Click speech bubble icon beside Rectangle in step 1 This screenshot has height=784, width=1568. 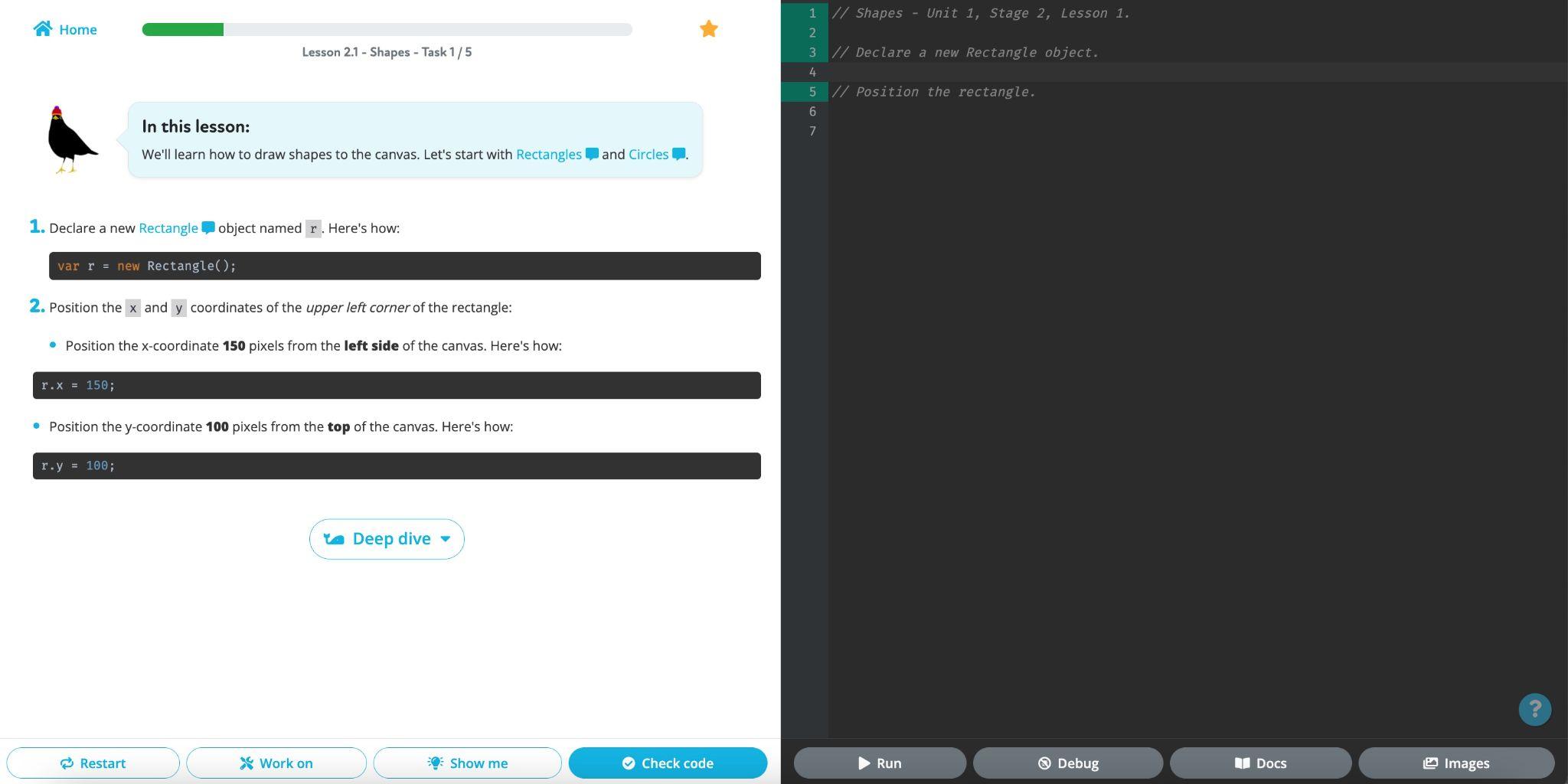point(207,228)
